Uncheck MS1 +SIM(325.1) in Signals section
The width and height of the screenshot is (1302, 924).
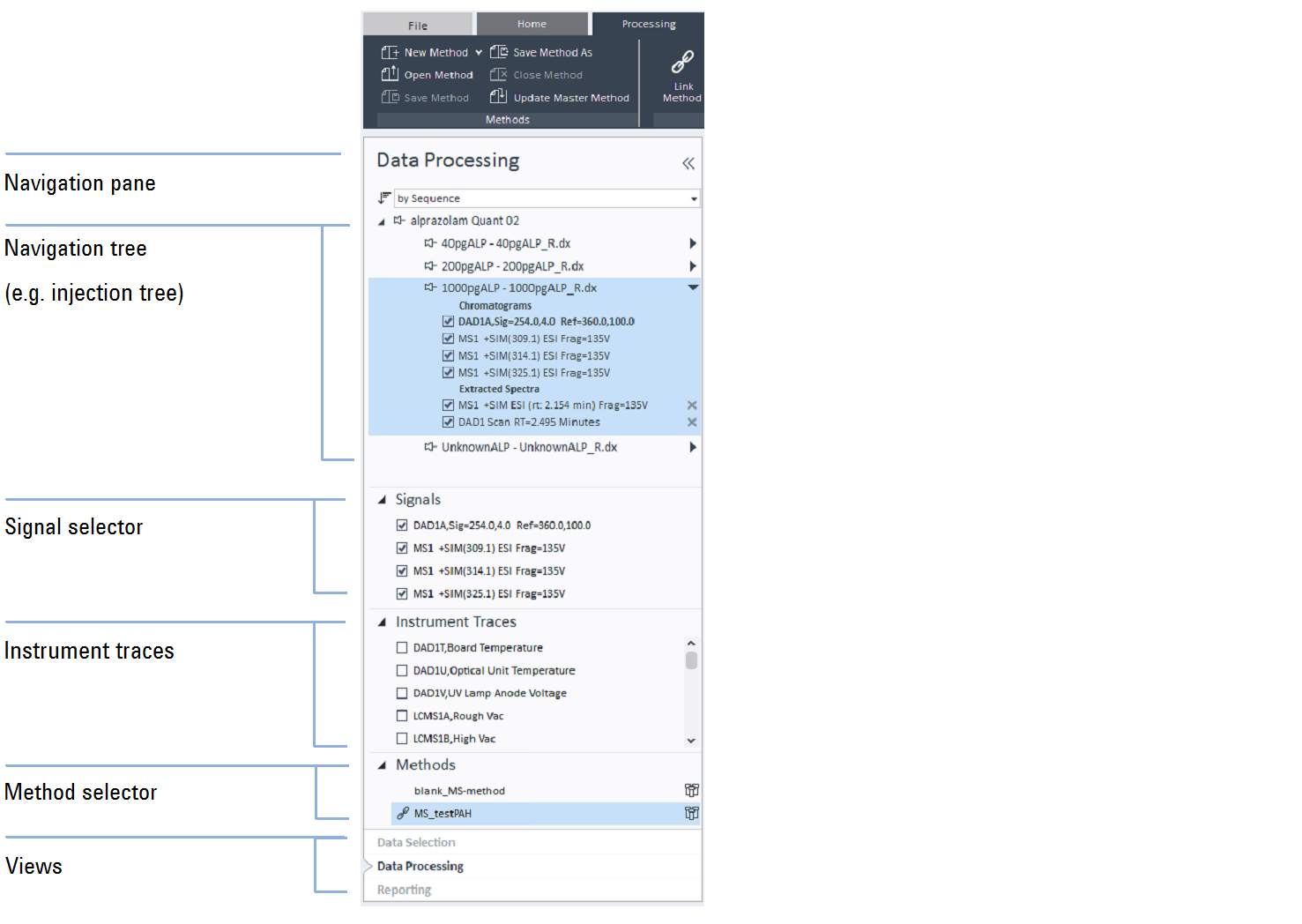[402, 594]
